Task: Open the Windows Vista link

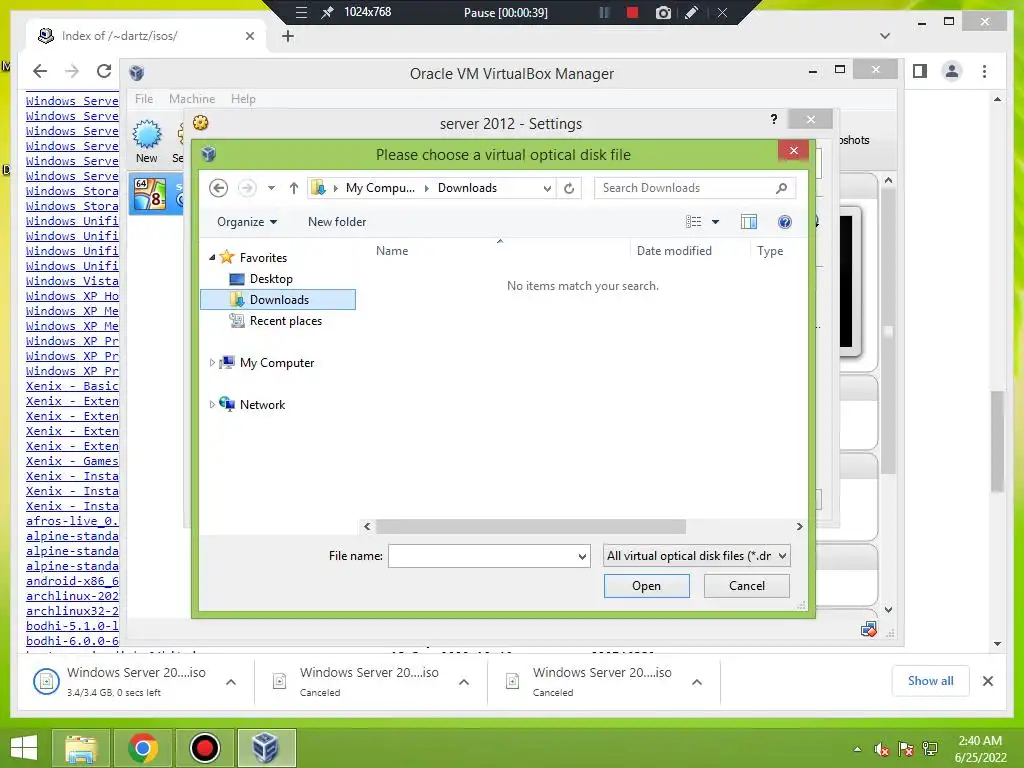Action: (72, 281)
